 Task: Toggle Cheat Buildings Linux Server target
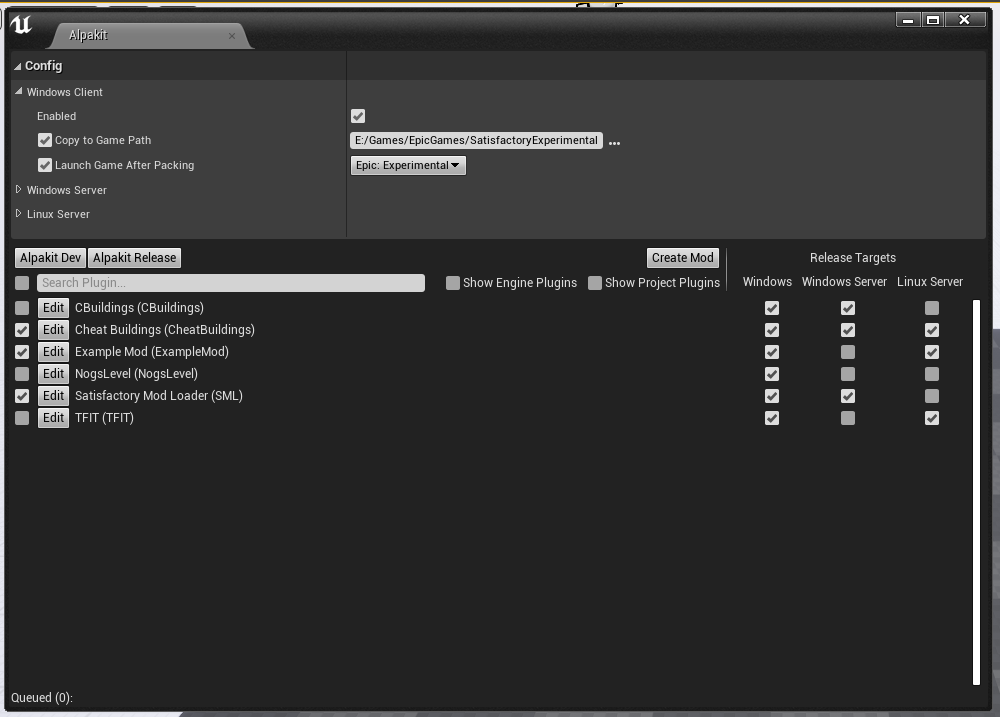tap(932, 330)
